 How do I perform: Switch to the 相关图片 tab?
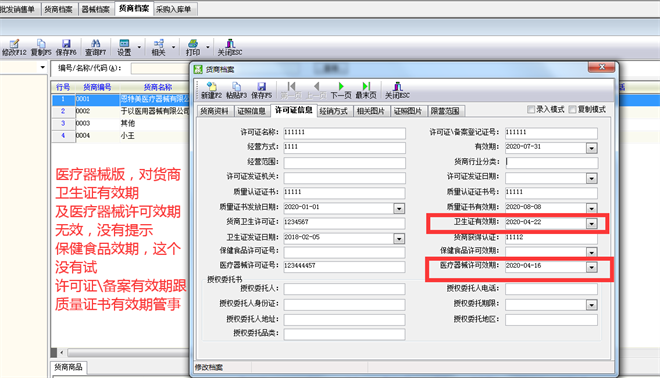(371, 111)
